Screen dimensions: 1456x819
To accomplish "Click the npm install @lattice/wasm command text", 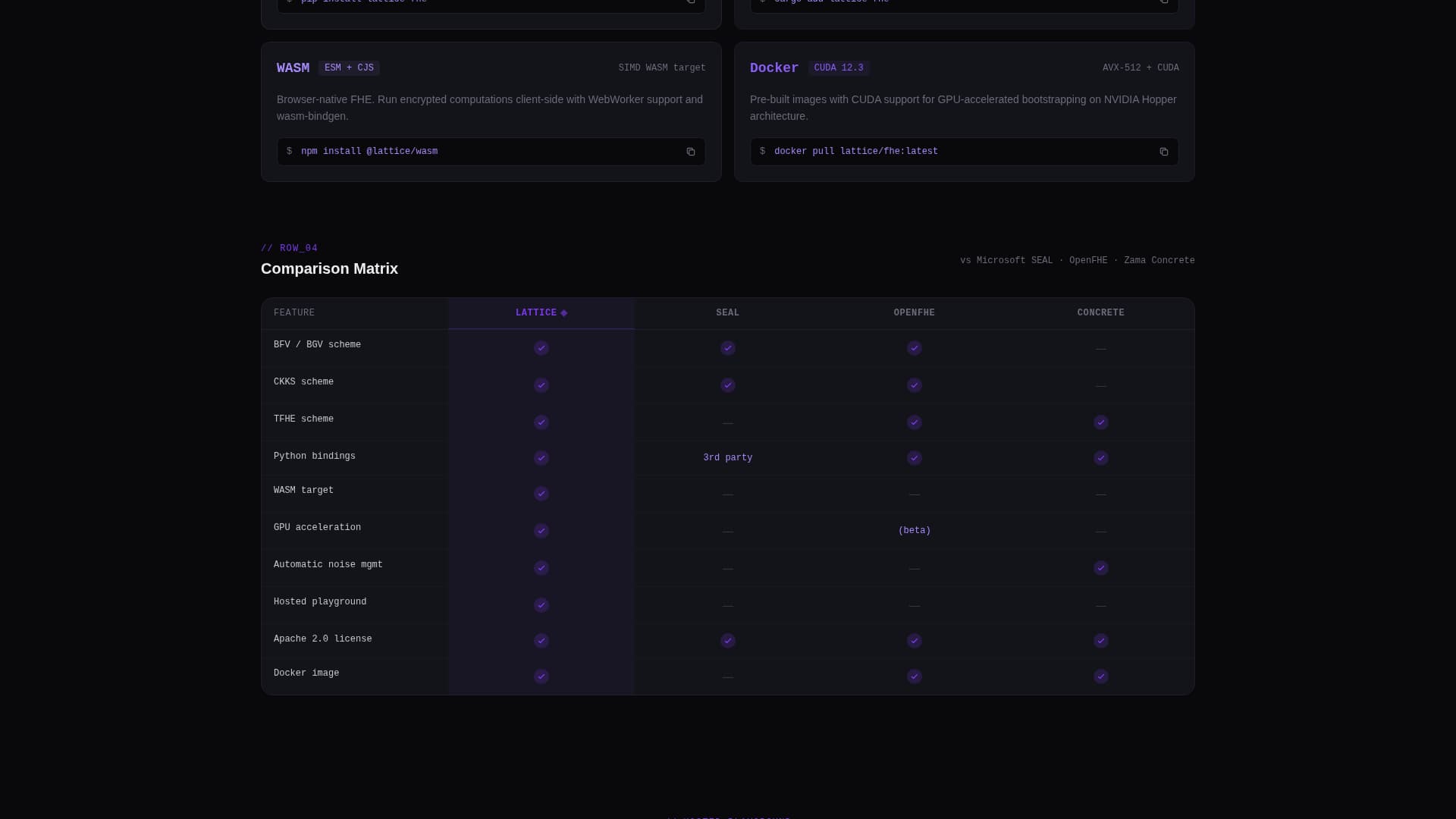I will click(x=369, y=152).
